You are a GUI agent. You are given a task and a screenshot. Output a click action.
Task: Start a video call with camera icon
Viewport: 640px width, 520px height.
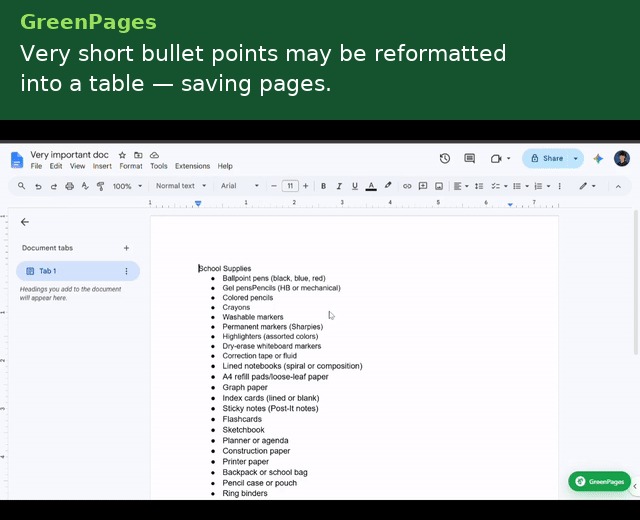tap(496, 158)
